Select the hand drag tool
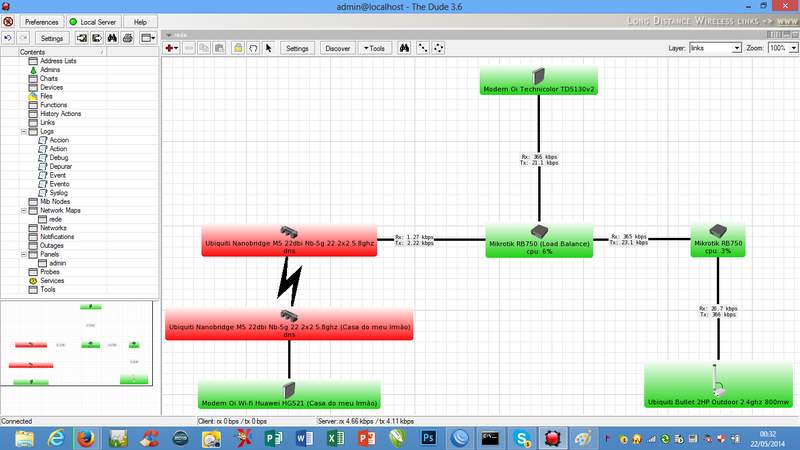The height and width of the screenshot is (450, 800). tap(253, 48)
